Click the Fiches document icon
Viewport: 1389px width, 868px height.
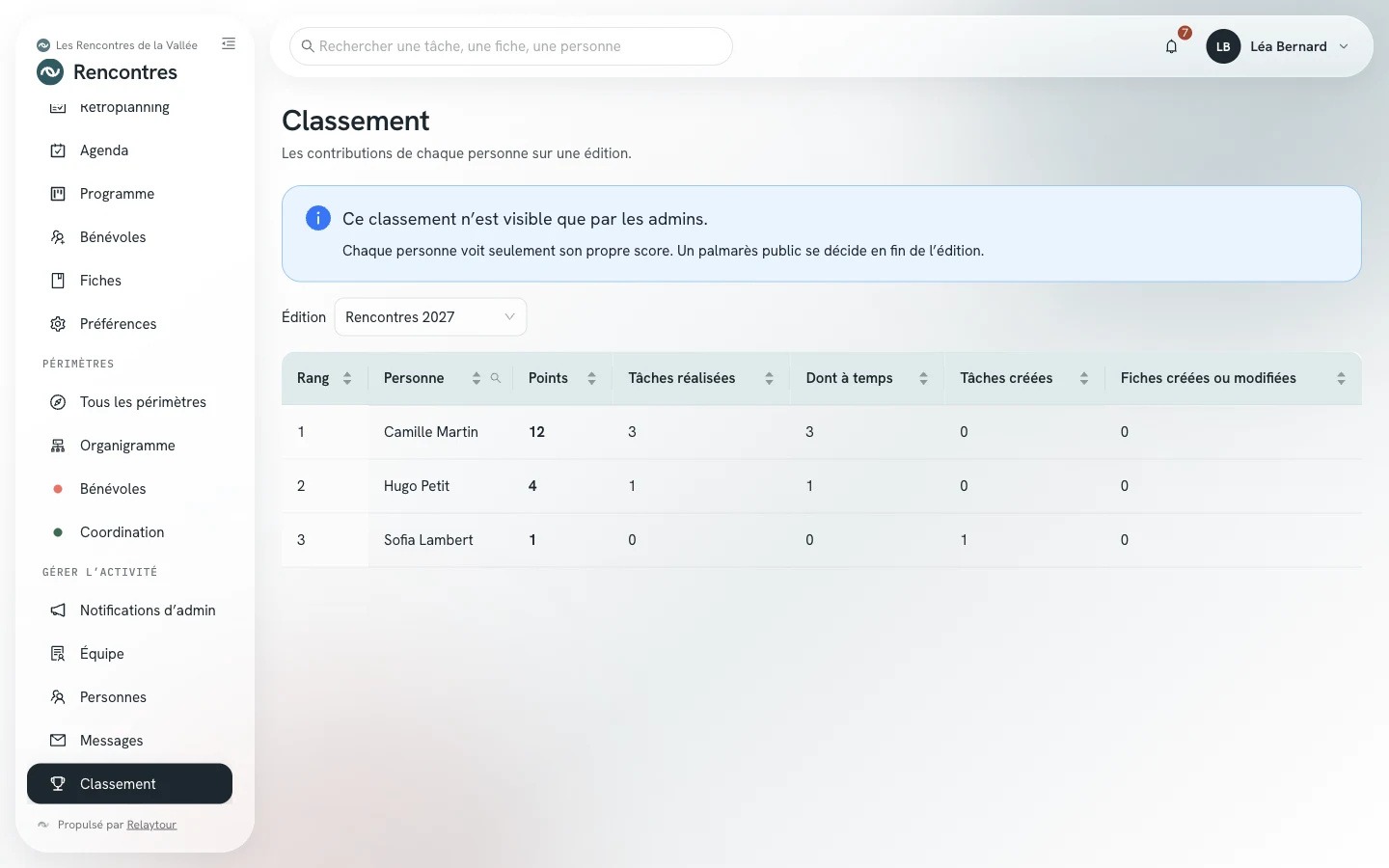point(58,281)
